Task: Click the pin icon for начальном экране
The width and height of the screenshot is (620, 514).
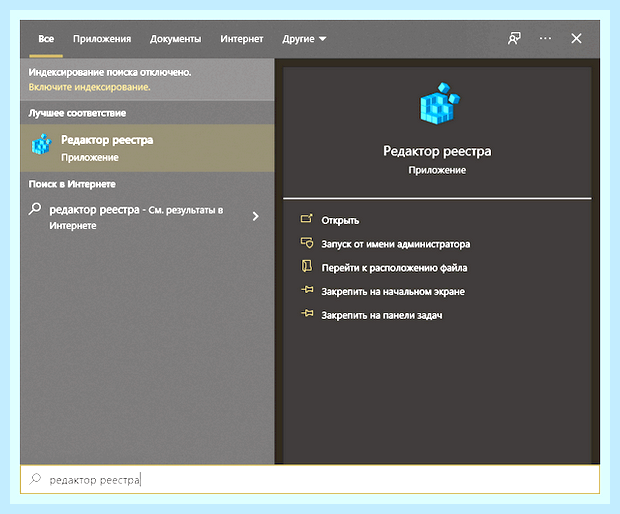Action: [307, 290]
